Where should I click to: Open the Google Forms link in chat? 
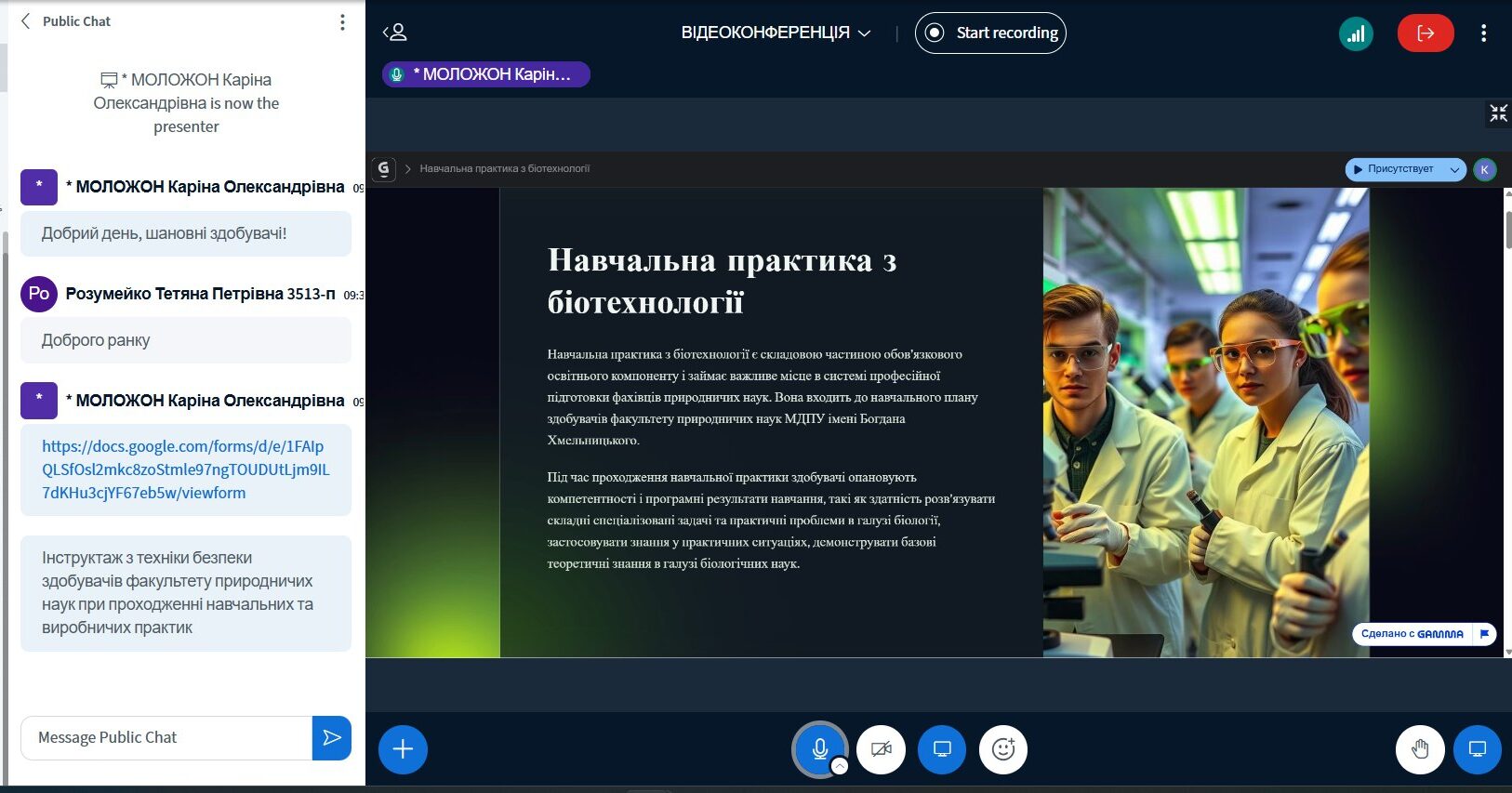[185, 469]
